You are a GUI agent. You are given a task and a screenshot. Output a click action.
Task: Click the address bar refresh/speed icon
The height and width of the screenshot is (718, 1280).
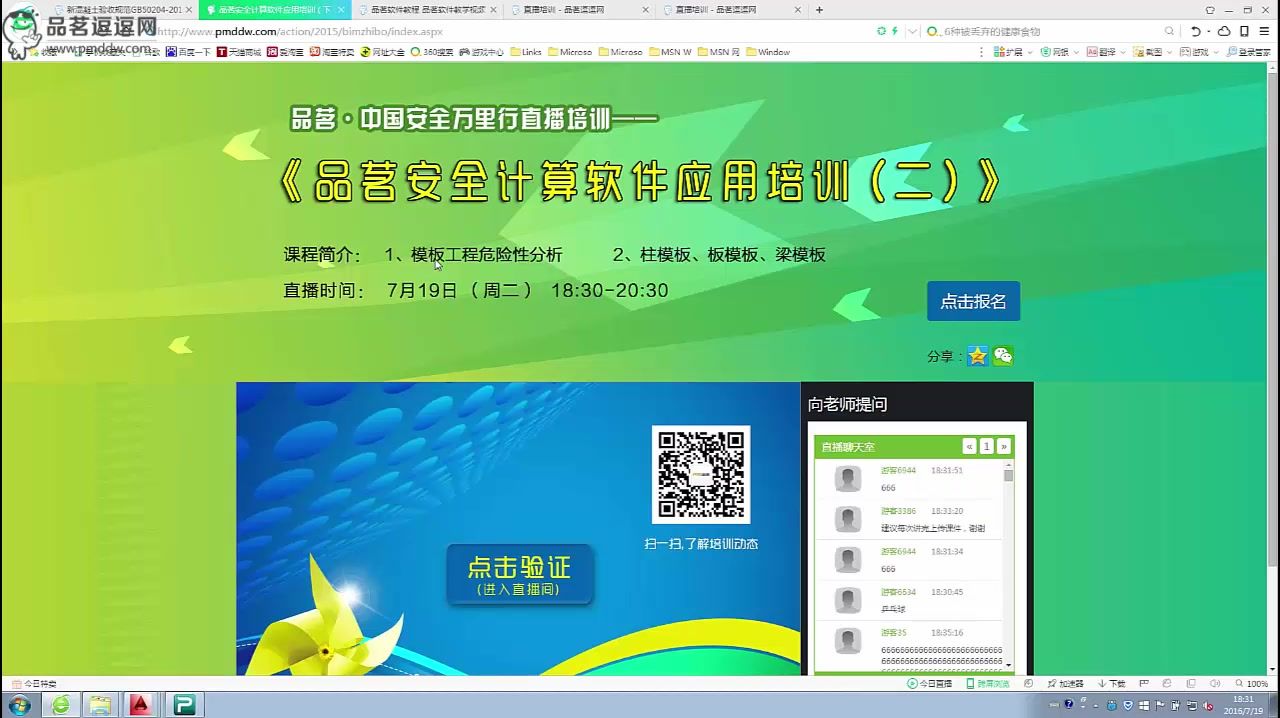coord(881,32)
